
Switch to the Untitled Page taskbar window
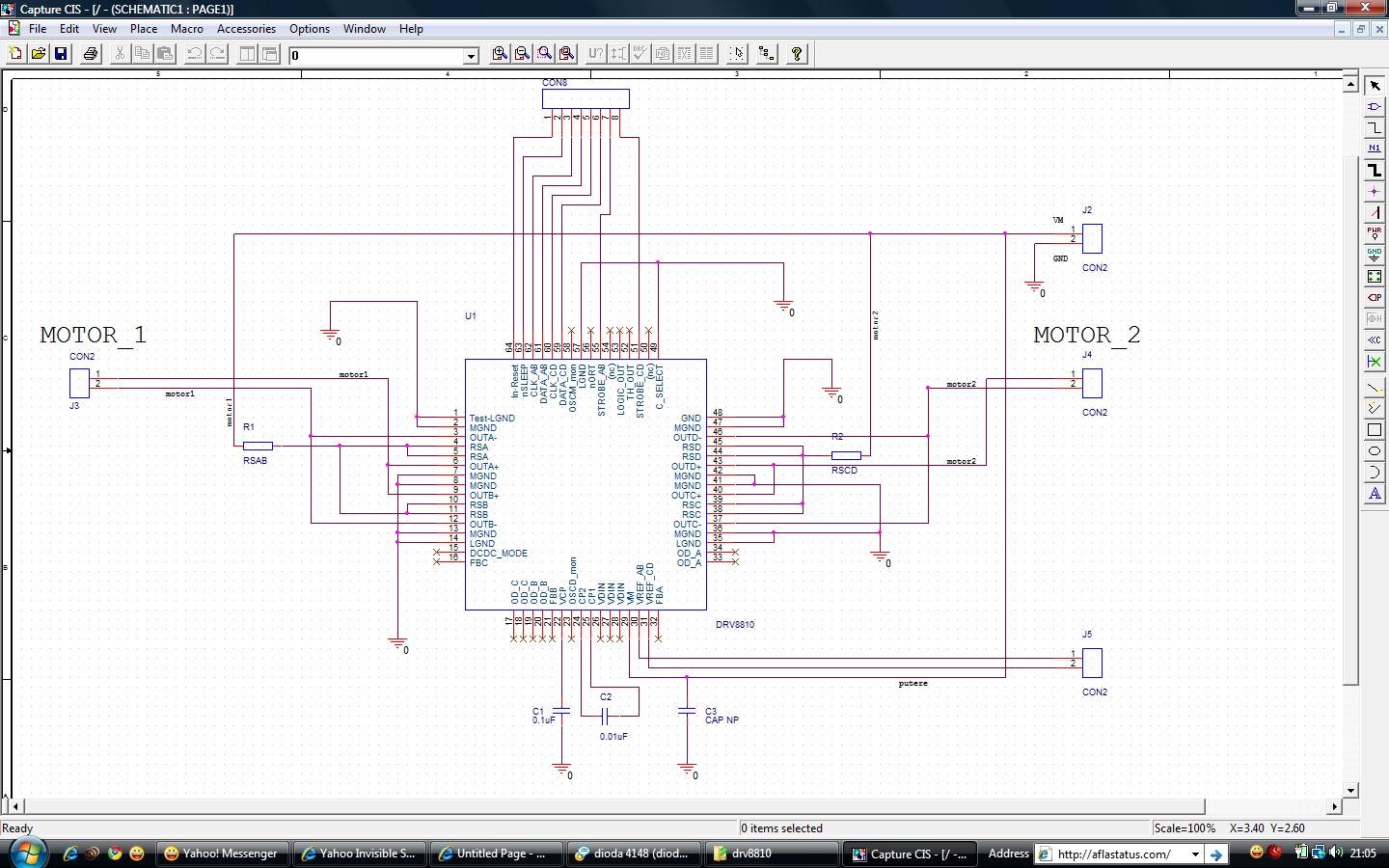497,854
